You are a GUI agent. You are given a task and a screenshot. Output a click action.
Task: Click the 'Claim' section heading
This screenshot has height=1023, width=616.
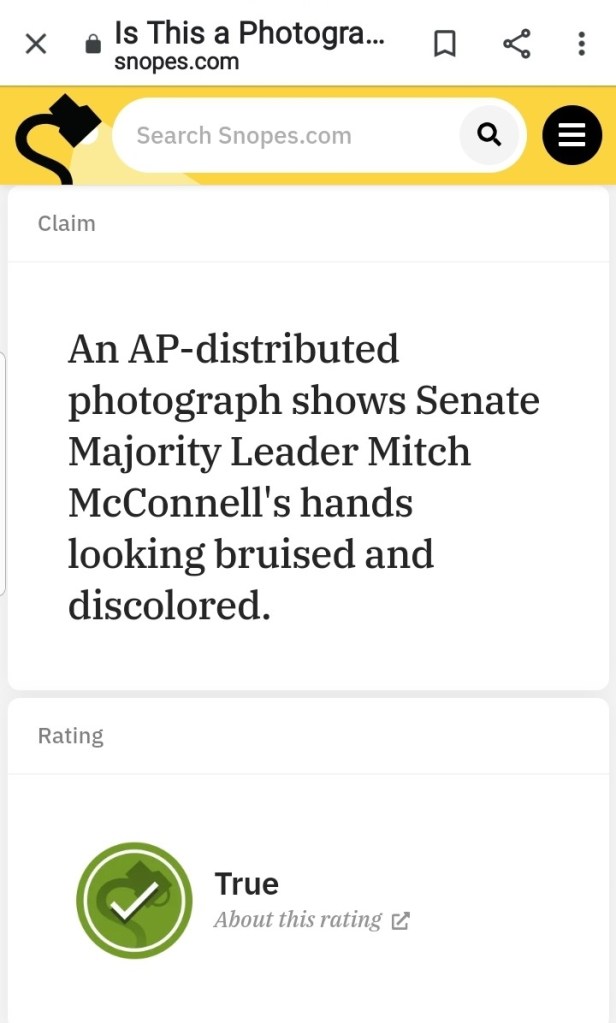click(x=67, y=224)
